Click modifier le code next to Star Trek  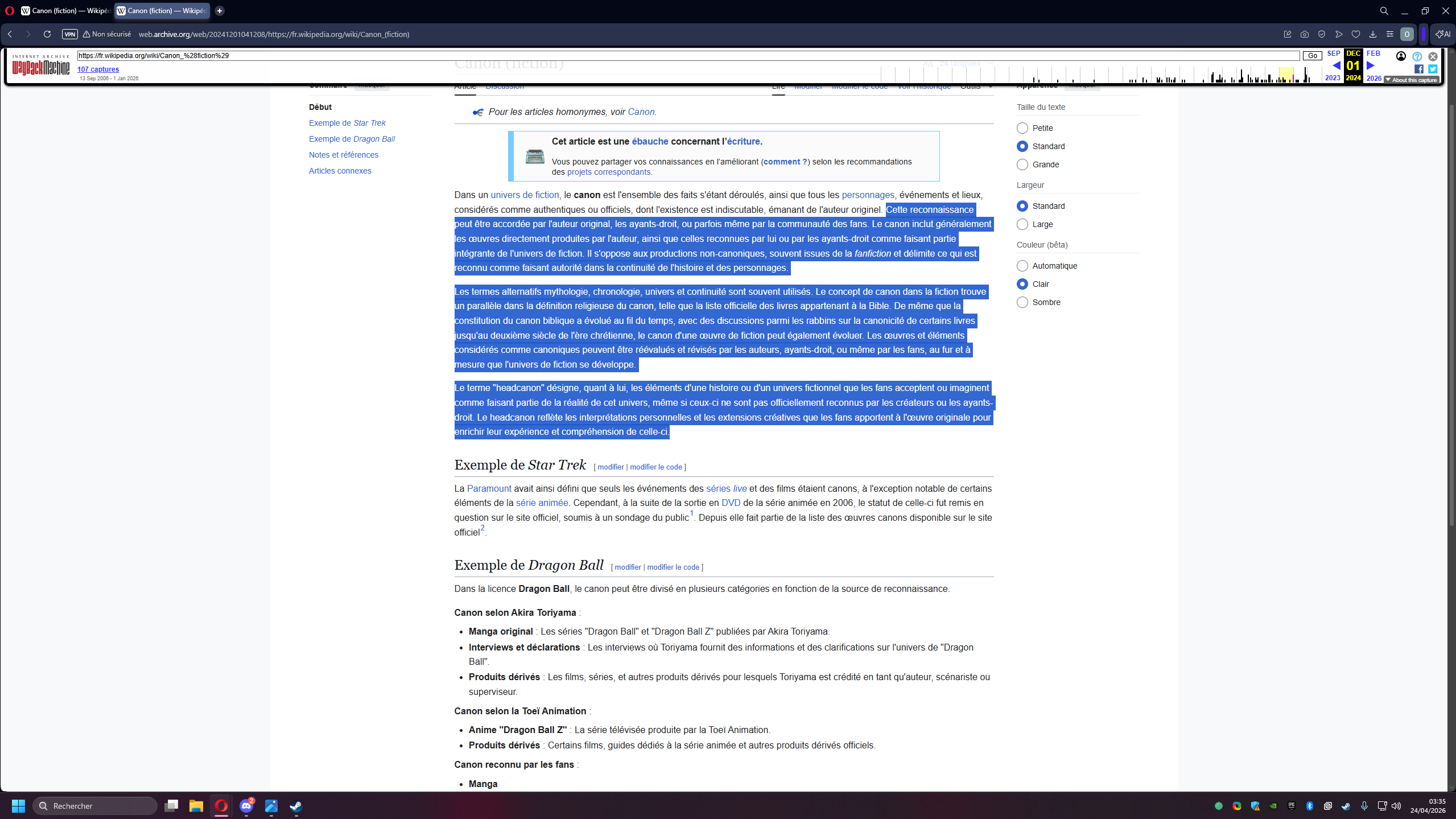click(x=655, y=467)
